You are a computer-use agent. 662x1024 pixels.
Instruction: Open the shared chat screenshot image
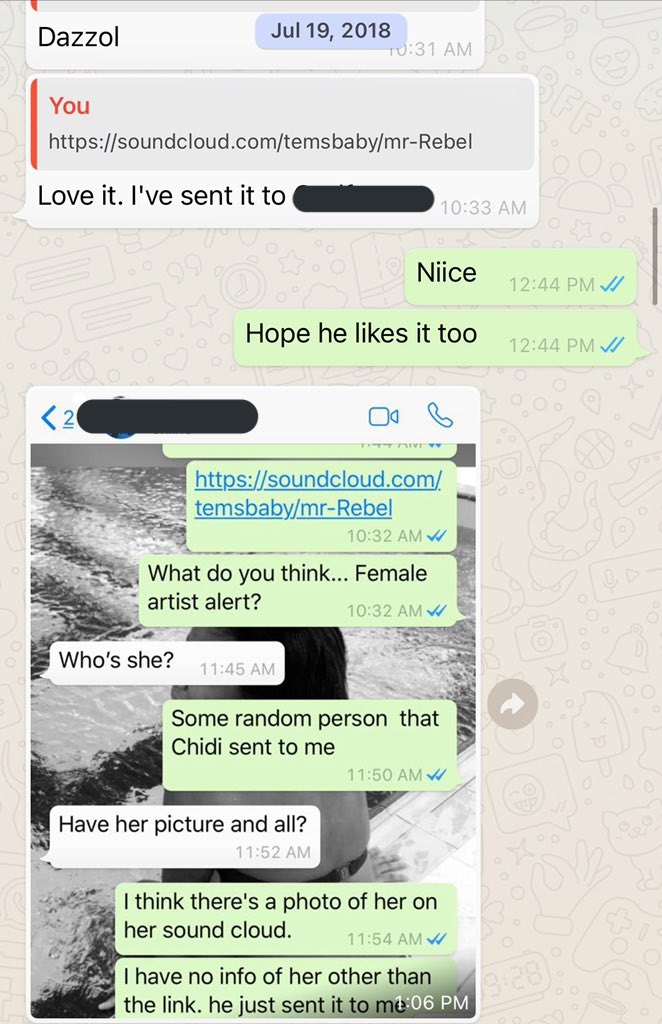point(253,702)
